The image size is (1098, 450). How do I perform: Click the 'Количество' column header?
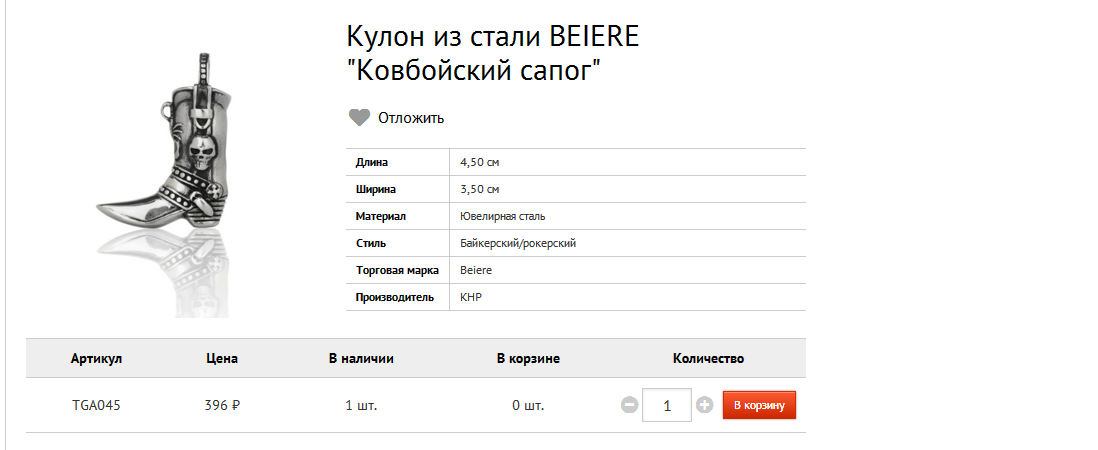click(x=709, y=358)
